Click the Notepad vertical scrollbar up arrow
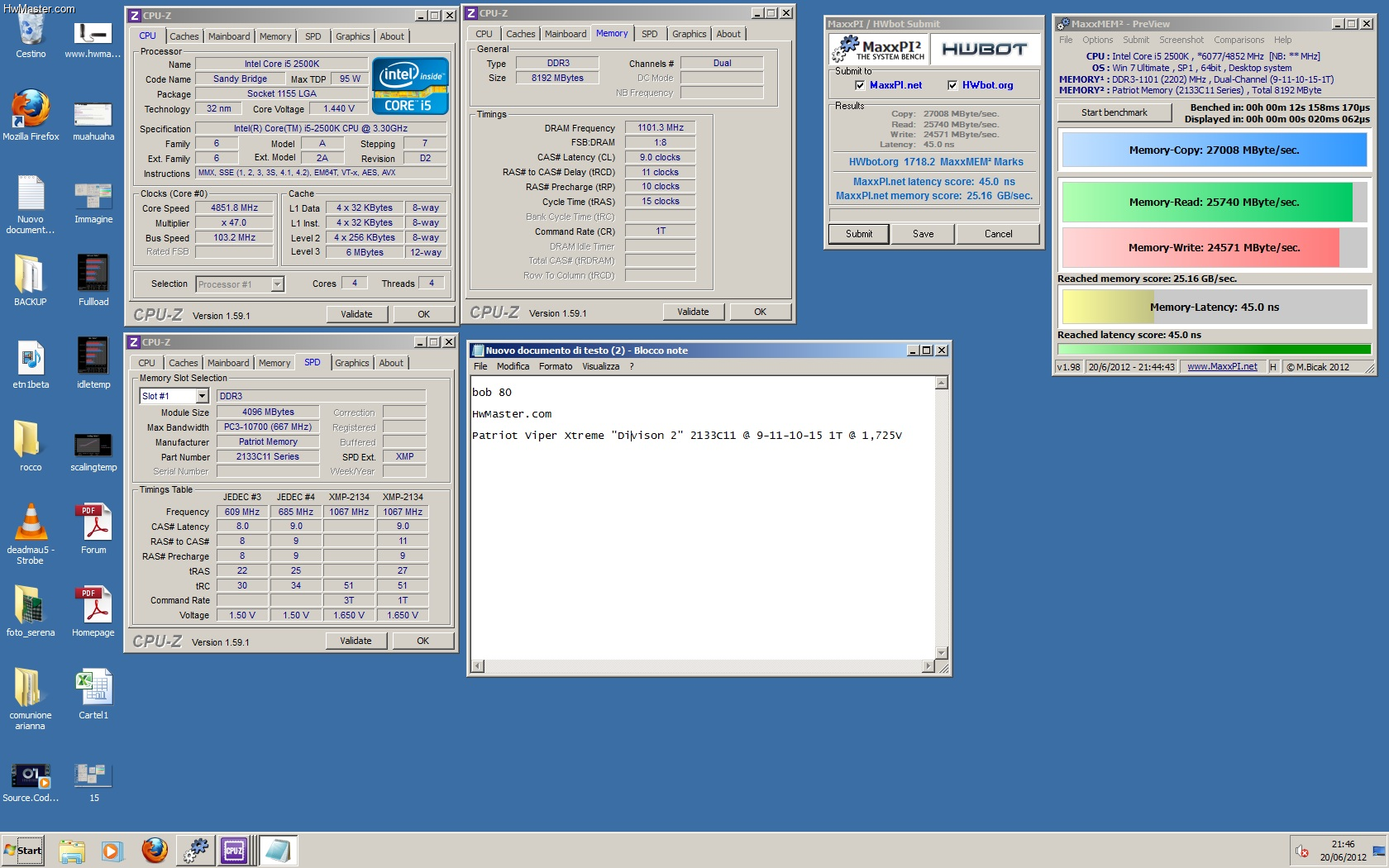 (x=941, y=383)
